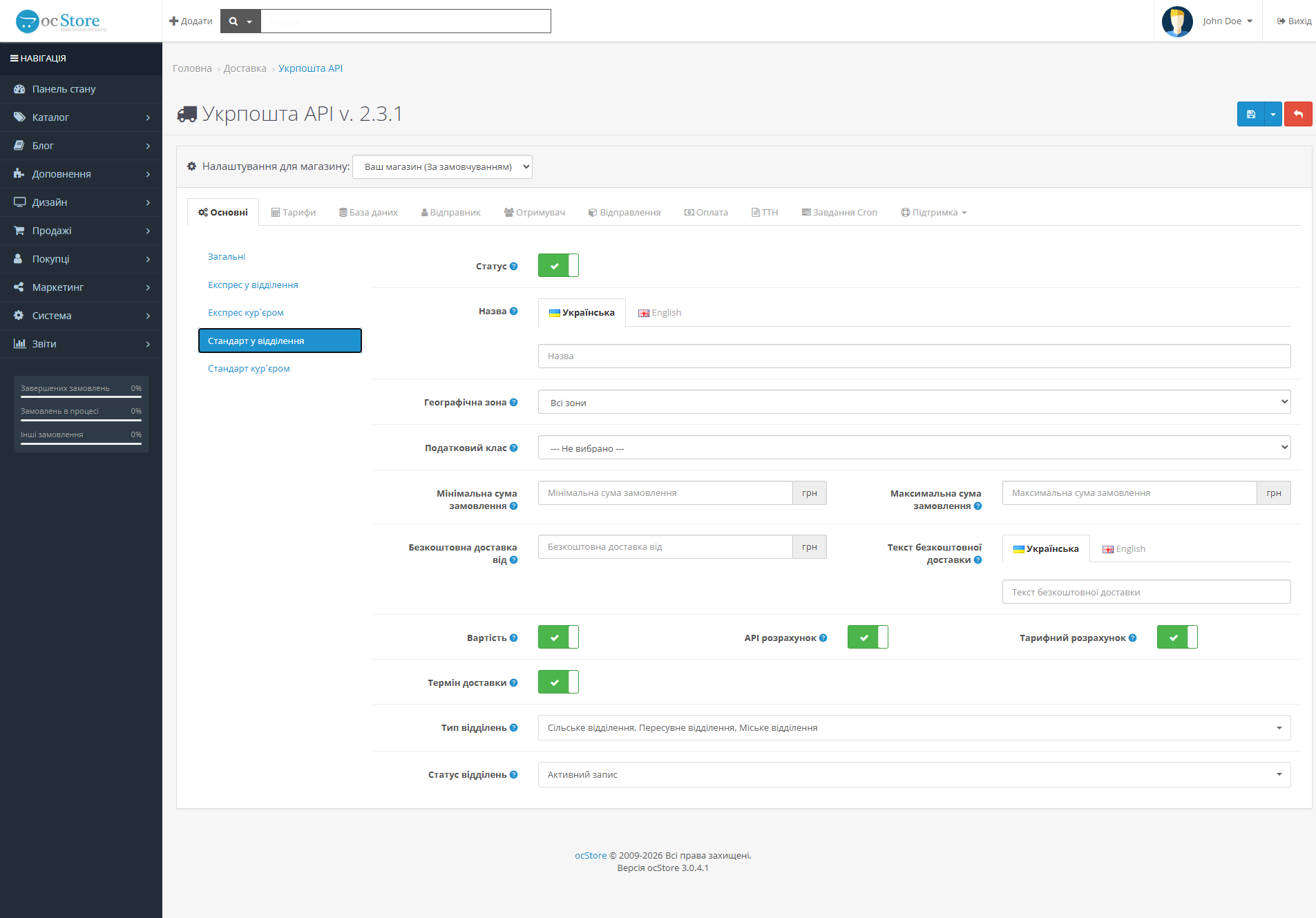The height and width of the screenshot is (918, 1316).
Task: Toggle the Вартість switch
Action: (x=558, y=637)
